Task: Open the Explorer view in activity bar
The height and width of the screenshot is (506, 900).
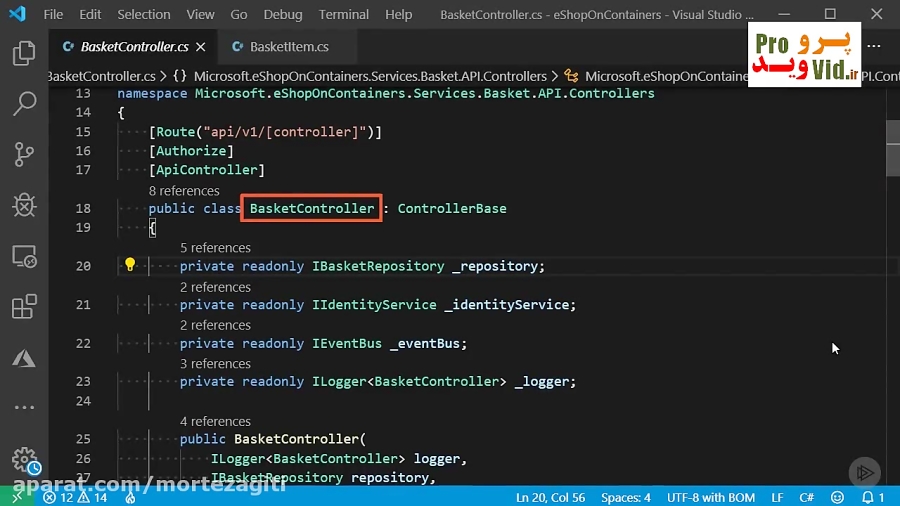Action: tap(24, 53)
